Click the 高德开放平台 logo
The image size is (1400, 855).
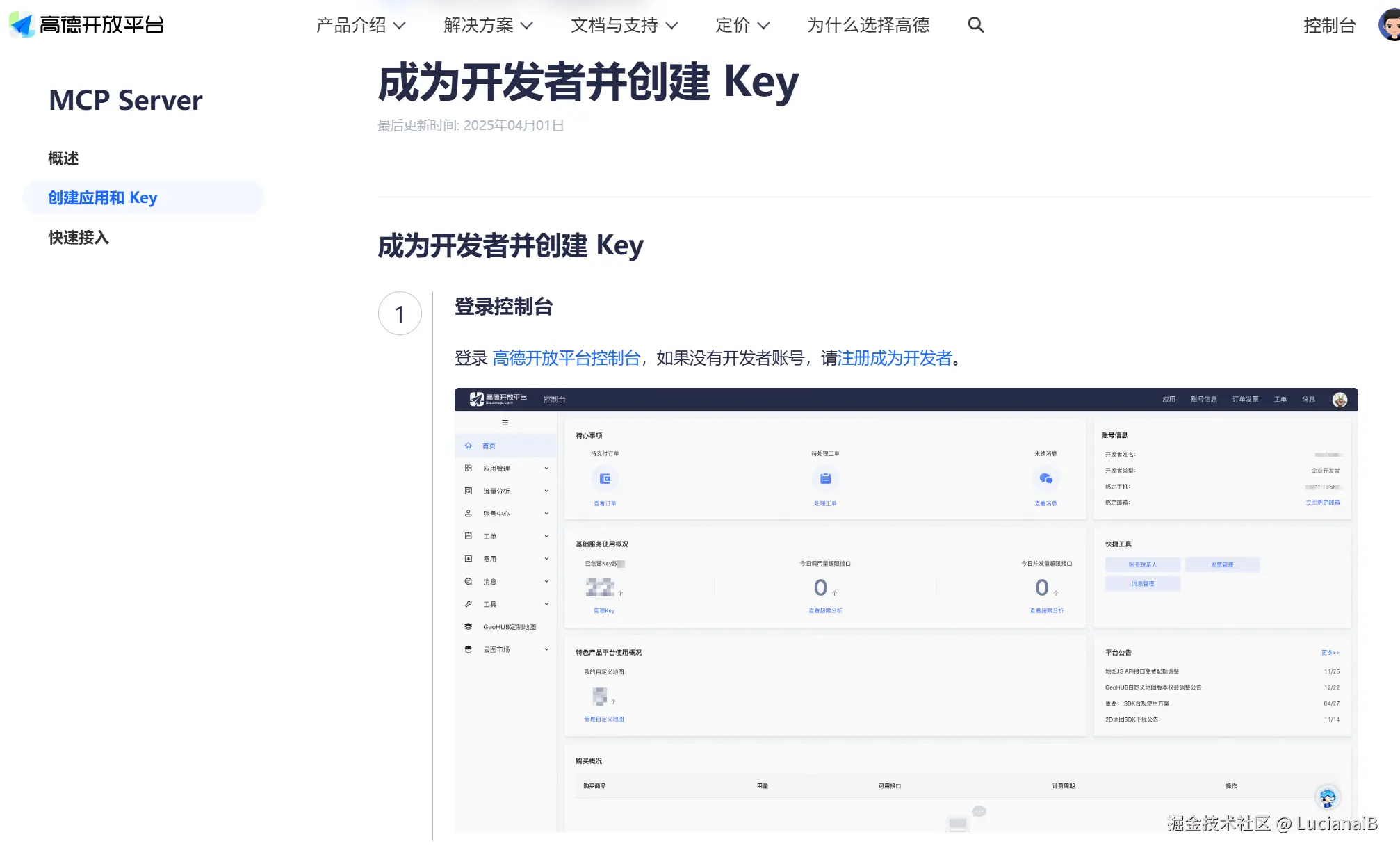pyautogui.click(x=87, y=25)
